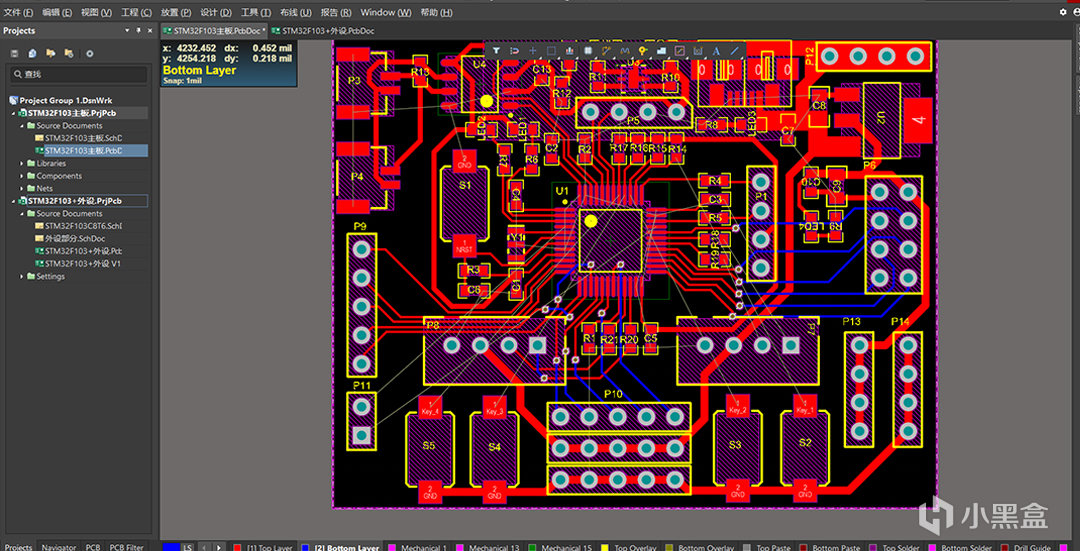
Task: Open the 文件 (F) menu
Action: click(x=18, y=12)
